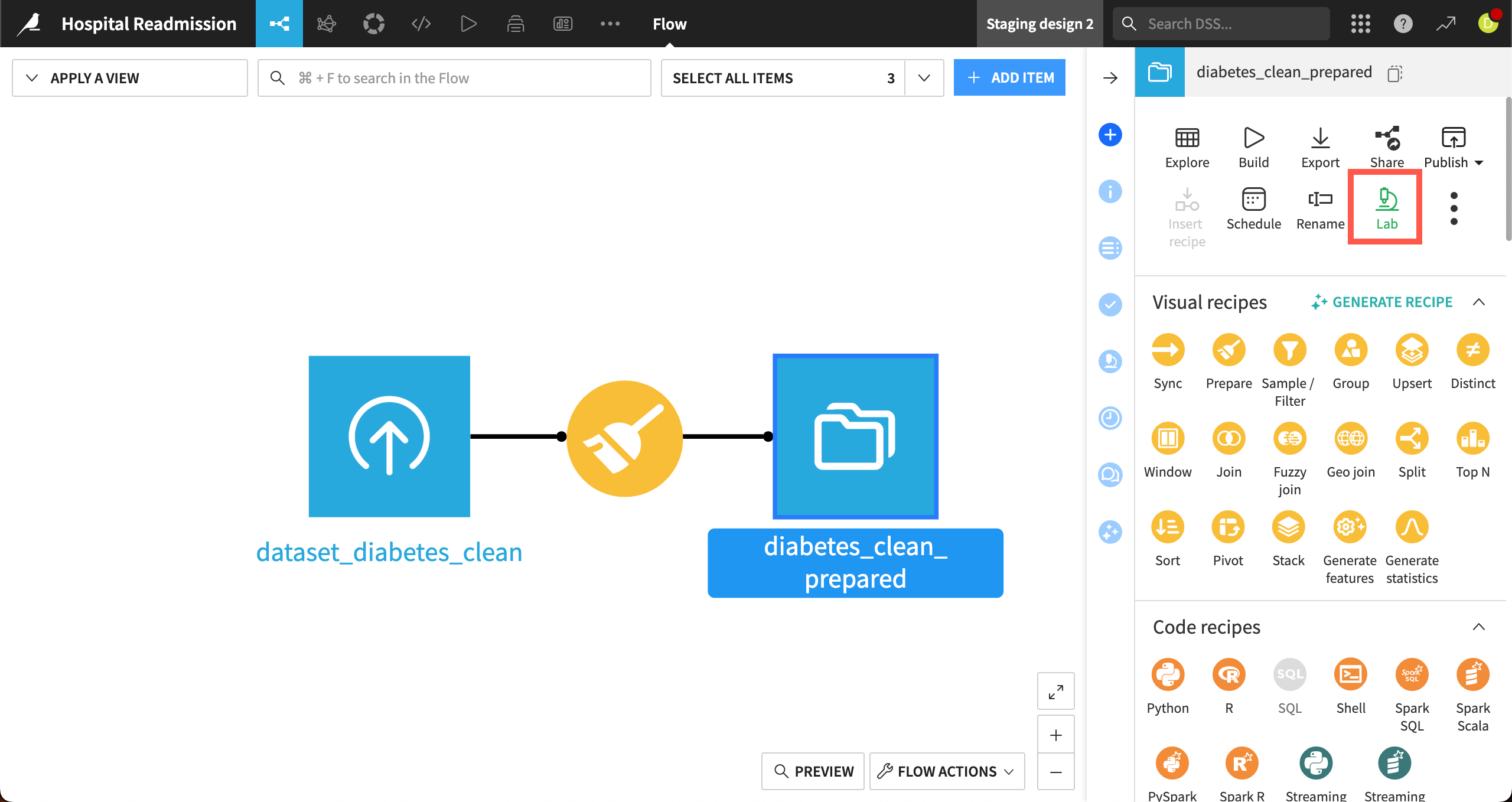Collapse the Visual recipes section
1512x802 pixels.
point(1478,302)
